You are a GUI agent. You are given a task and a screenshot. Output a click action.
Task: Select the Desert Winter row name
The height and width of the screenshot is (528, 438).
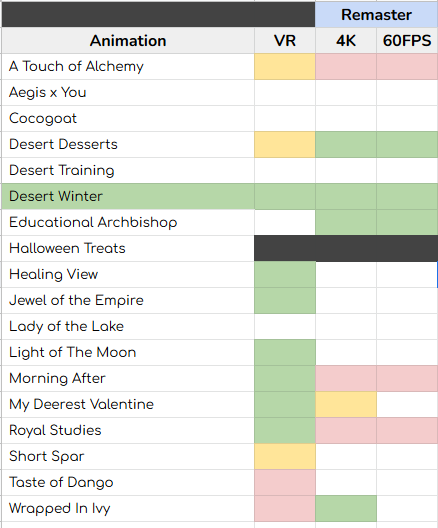[128, 196]
